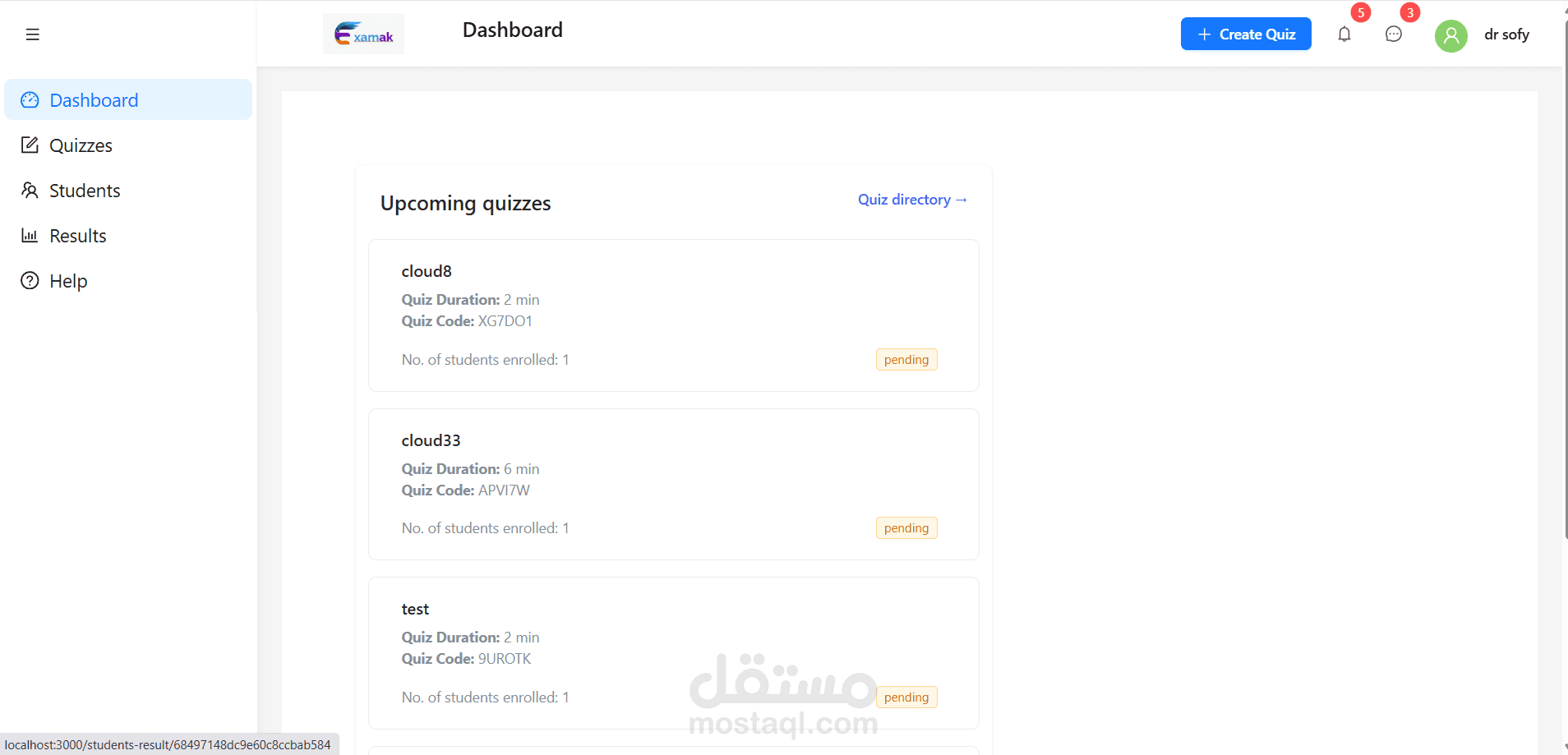The height and width of the screenshot is (755, 1568).
Task: Open the cloud8 quiz card title
Action: point(427,271)
